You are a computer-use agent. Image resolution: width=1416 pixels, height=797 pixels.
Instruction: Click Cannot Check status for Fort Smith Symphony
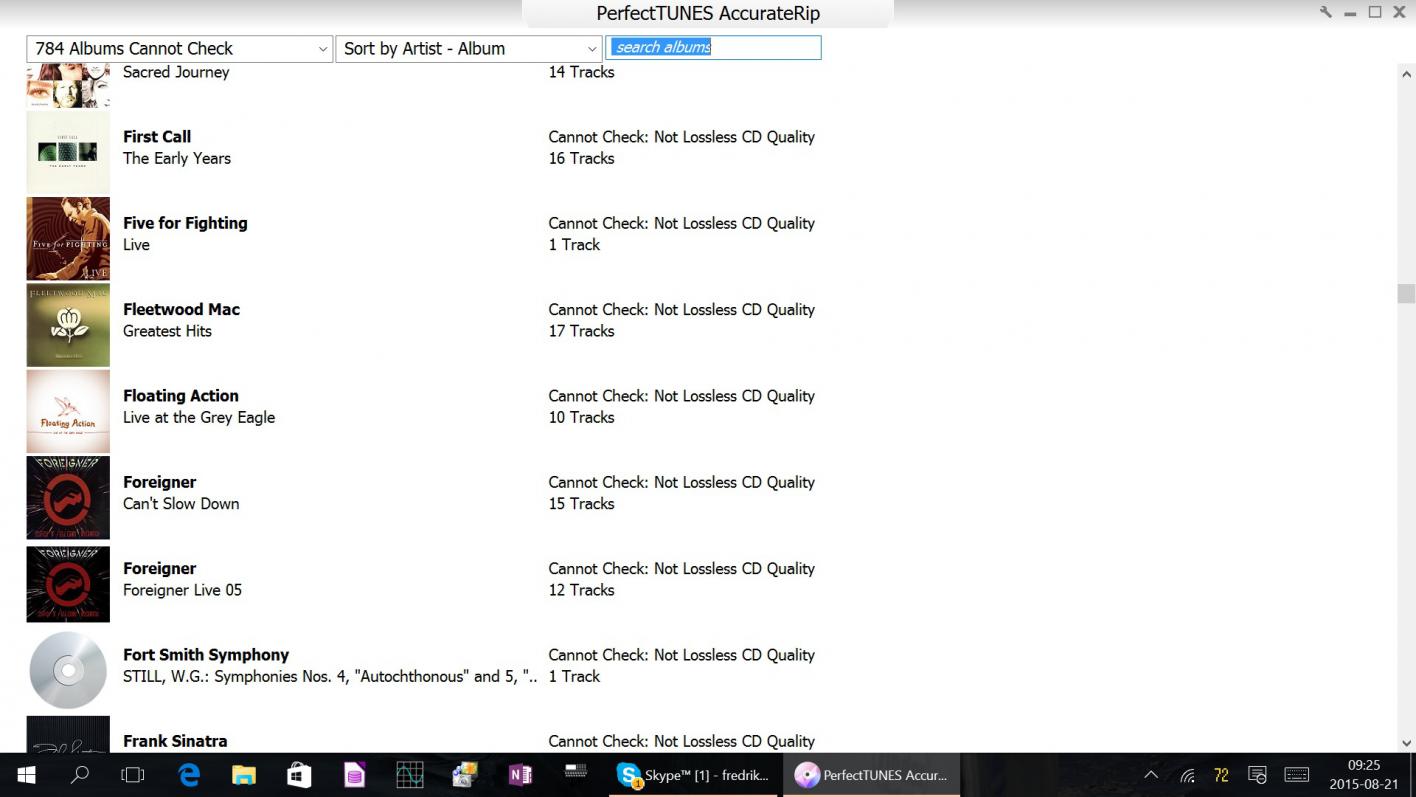(x=681, y=655)
